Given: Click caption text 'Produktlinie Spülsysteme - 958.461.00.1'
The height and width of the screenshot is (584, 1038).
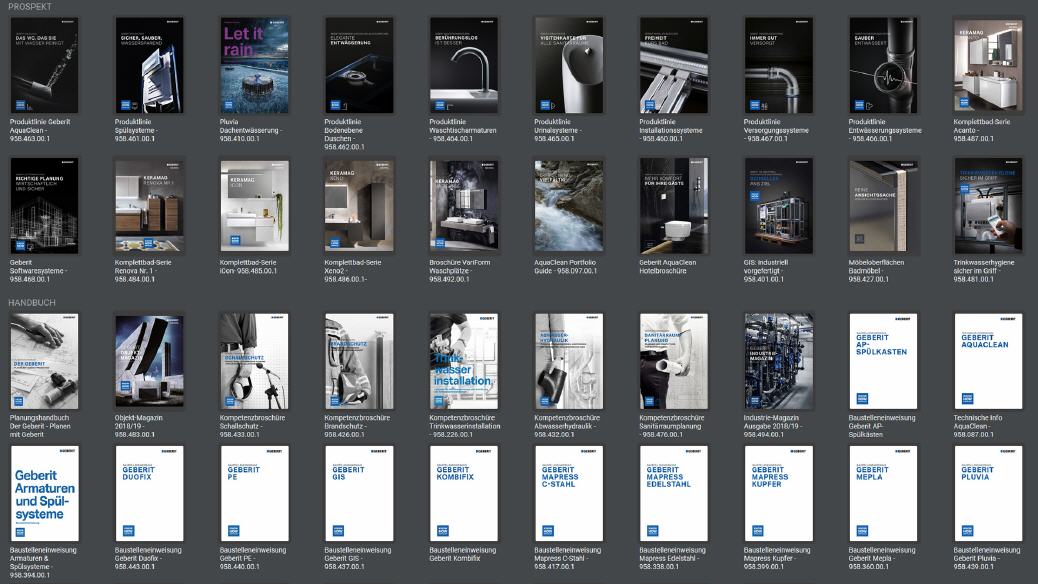Looking at the screenshot, I should coord(137,130).
